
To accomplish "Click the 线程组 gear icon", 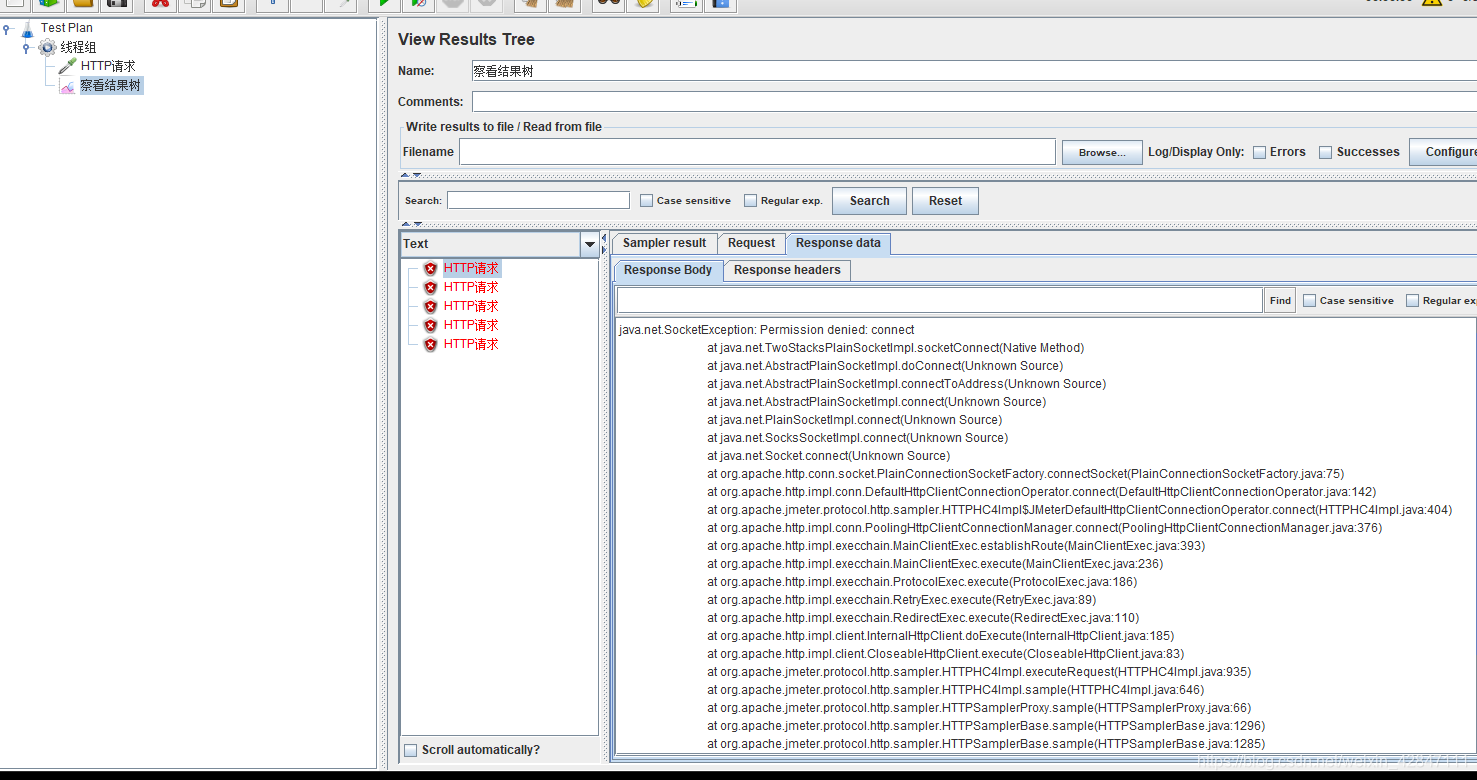I will pyautogui.click(x=47, y=47).
